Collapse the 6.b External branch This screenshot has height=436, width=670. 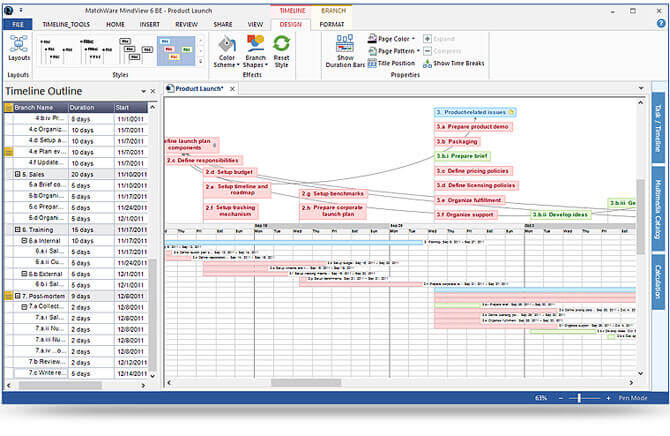coord(24,274)
